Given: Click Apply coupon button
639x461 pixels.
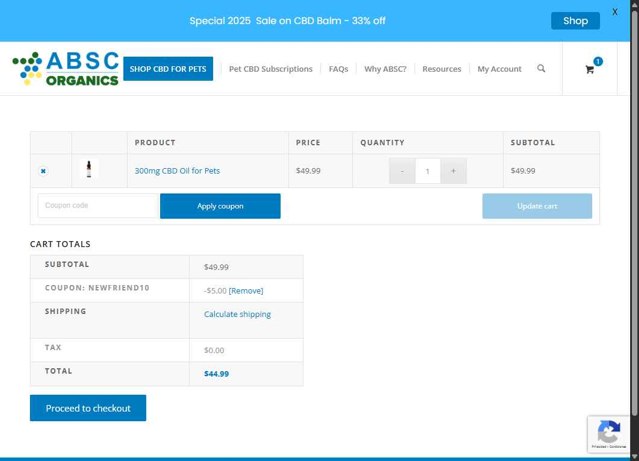Looking at the screenshot, I should pyautogui.click(x=220, y=206).
